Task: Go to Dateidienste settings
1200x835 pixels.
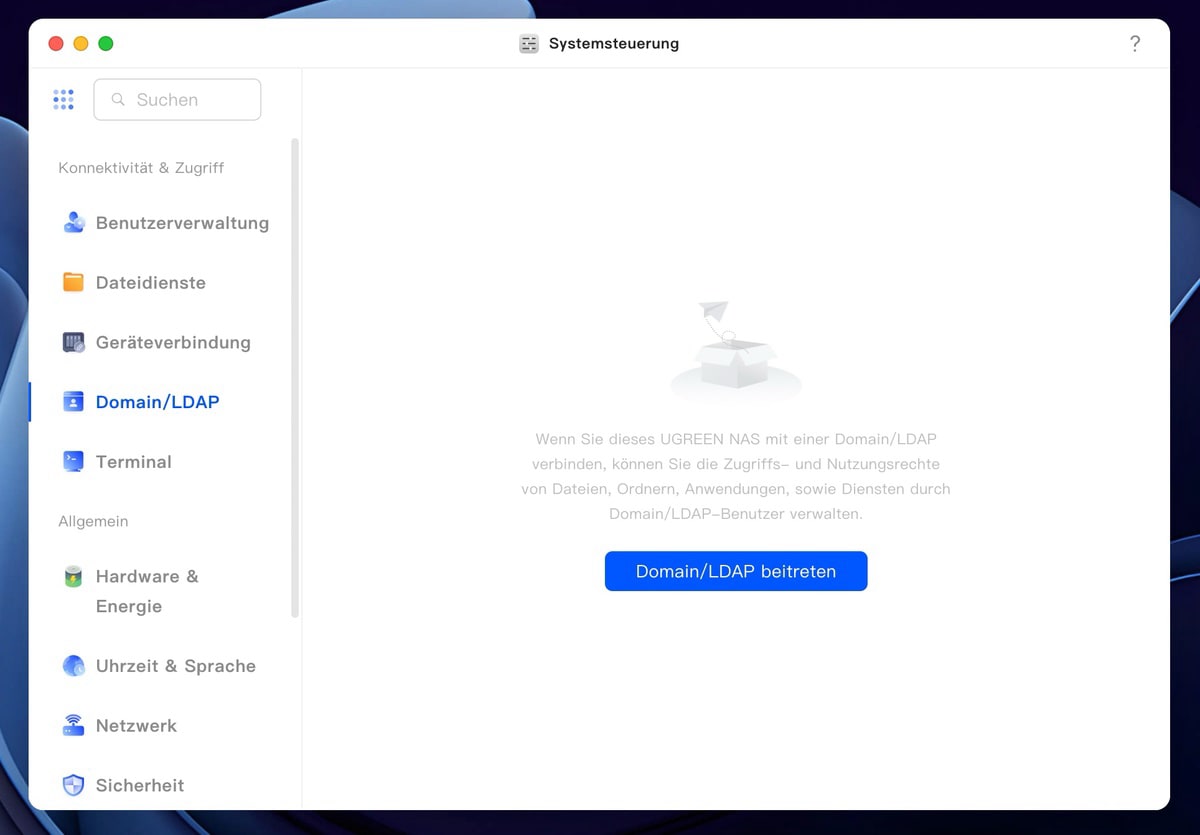Action: pos(150,283)
